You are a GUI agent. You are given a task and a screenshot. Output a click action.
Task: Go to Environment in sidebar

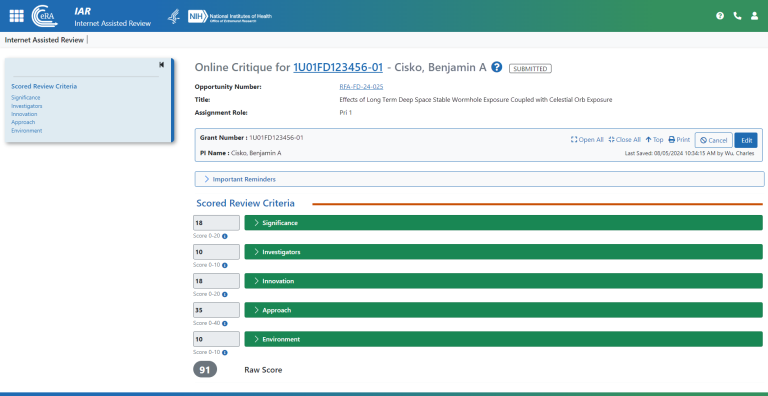coord(26,131)
